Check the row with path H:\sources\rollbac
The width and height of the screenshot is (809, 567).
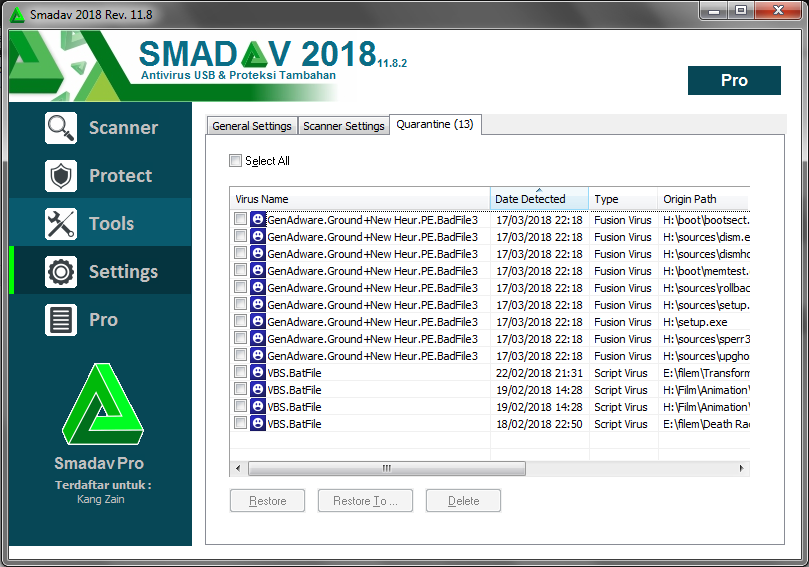tap(240, 287)
